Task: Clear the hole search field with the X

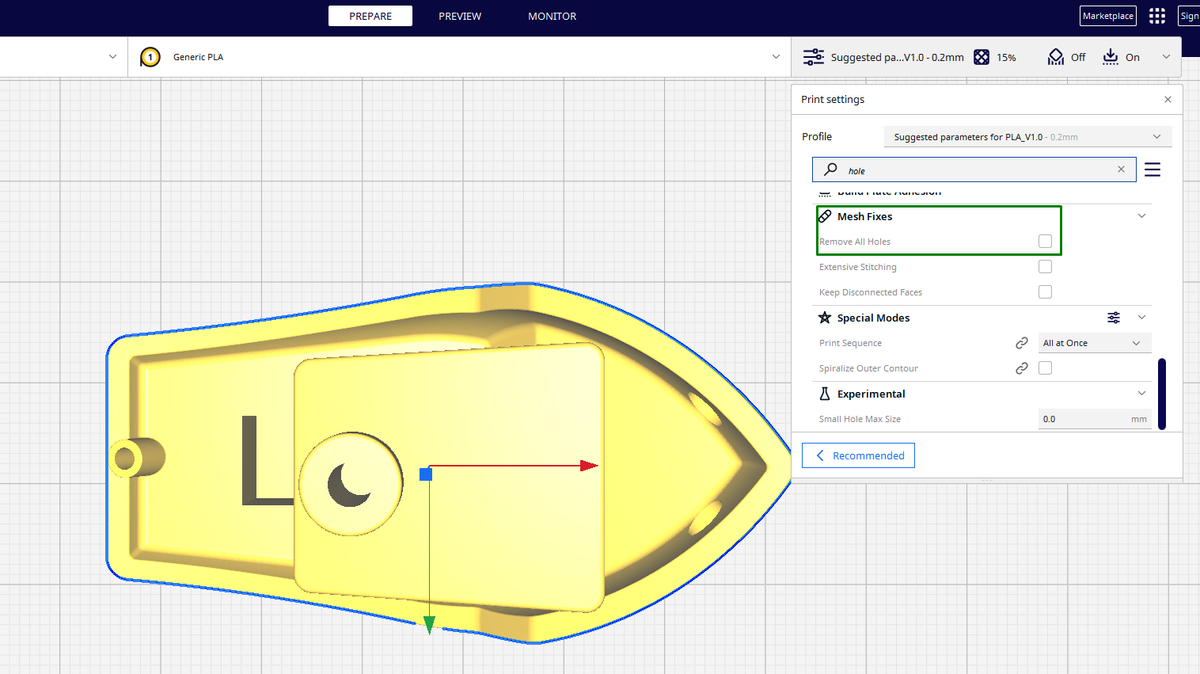Action: pos(1120,169)
